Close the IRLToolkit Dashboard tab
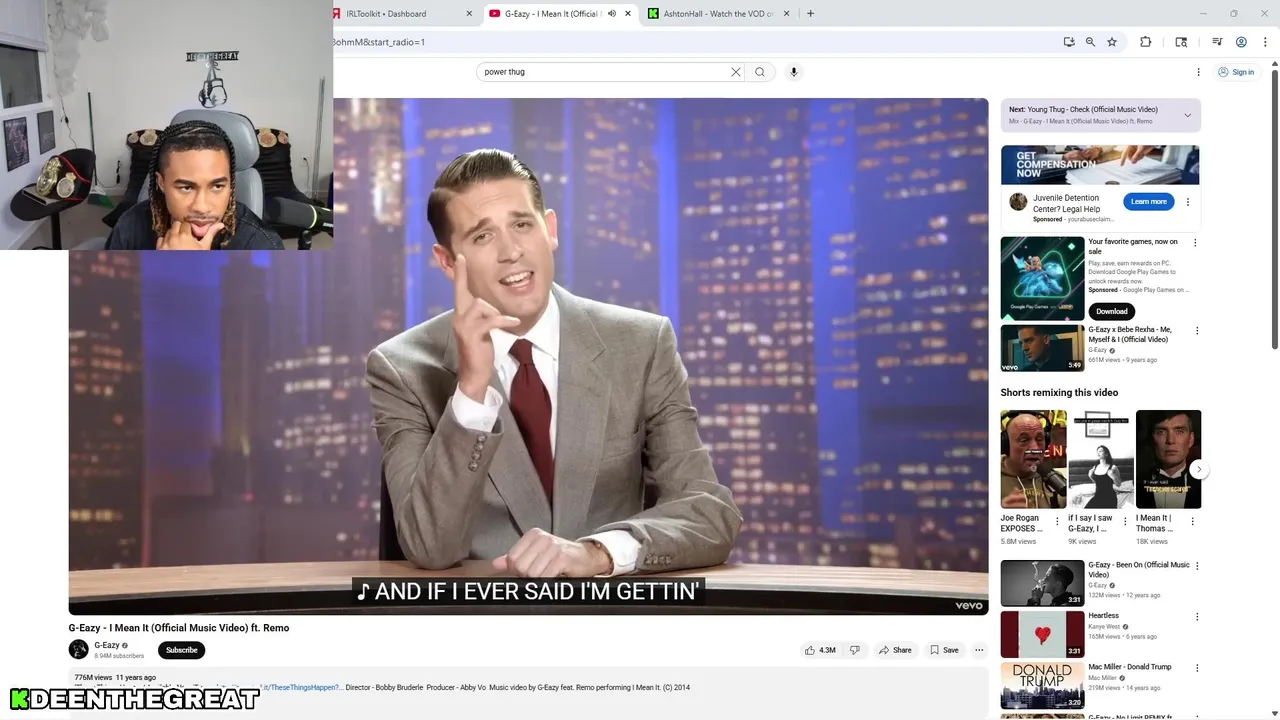This screenshot has height=720, width=1280. point(469,14)
